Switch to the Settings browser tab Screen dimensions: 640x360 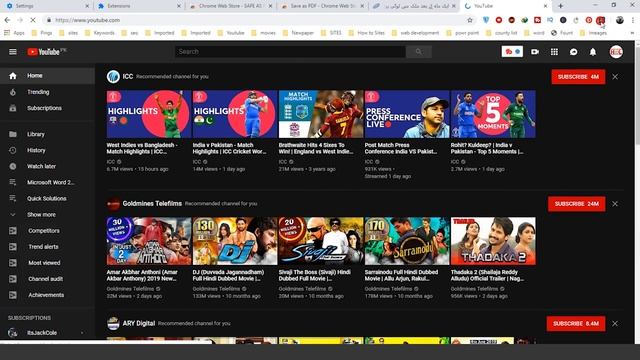[46, 6]
